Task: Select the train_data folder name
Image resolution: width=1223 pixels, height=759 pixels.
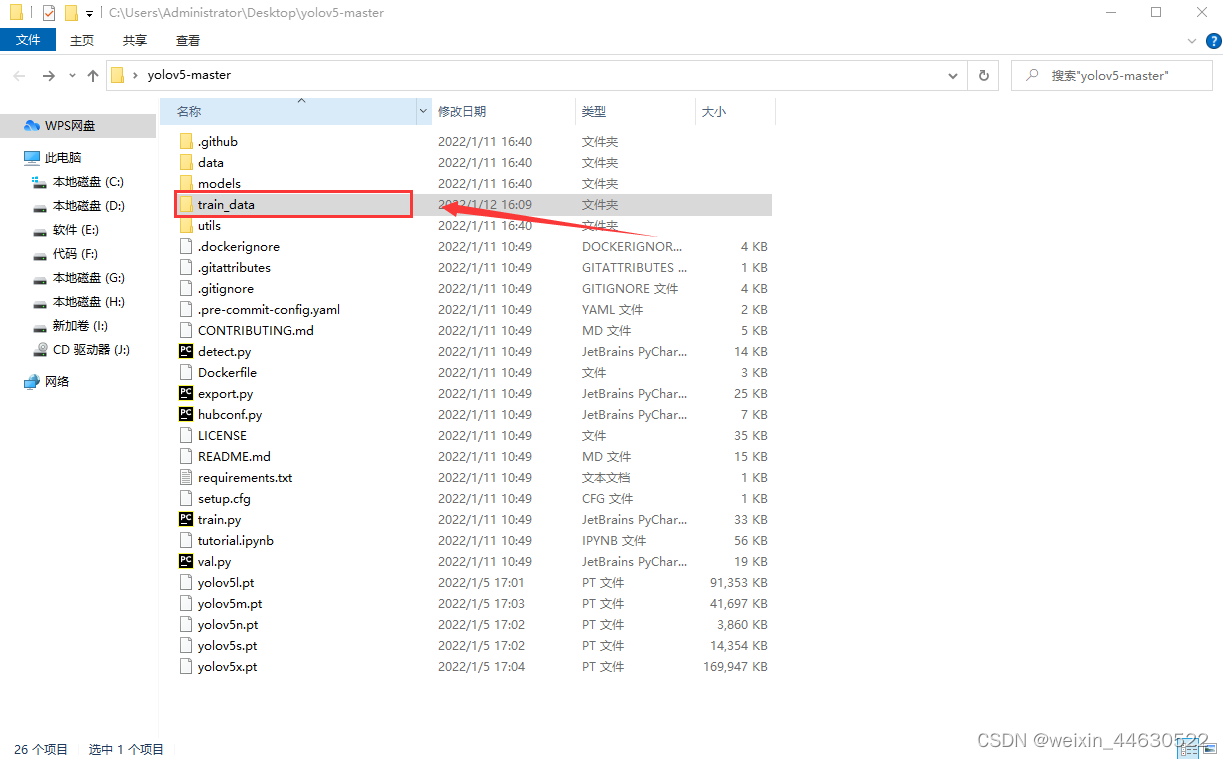Action: tap(226, 204)
